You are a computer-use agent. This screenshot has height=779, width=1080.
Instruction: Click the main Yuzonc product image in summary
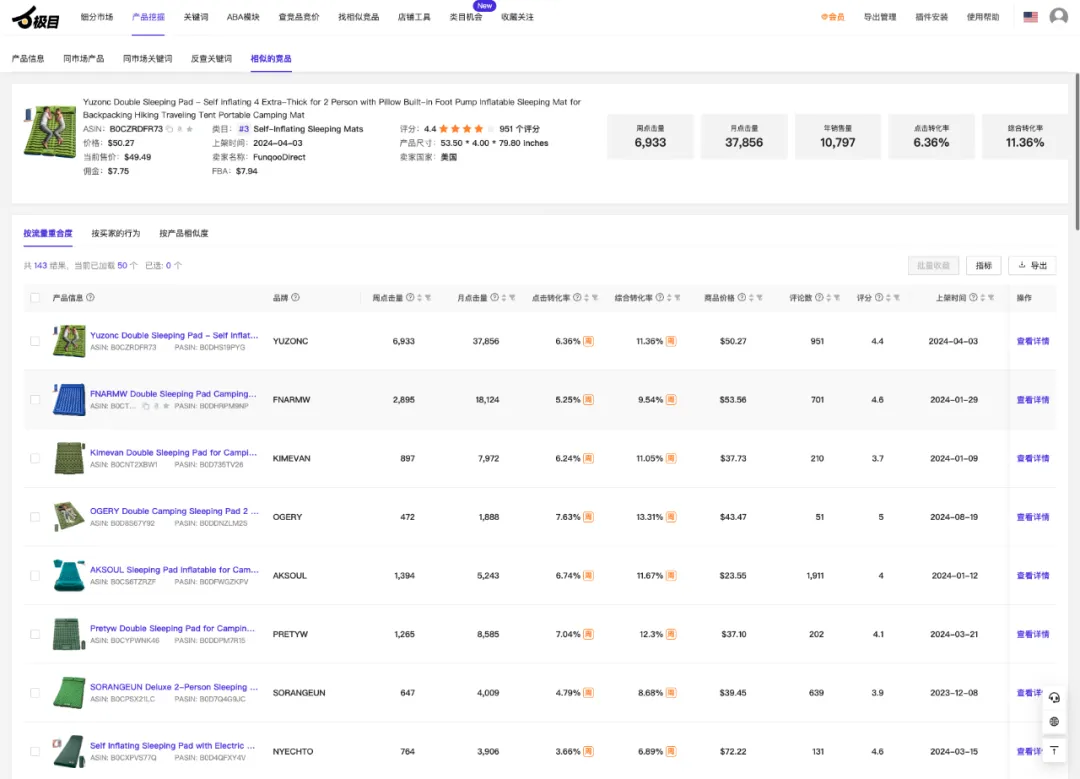[x=50, y=131]
